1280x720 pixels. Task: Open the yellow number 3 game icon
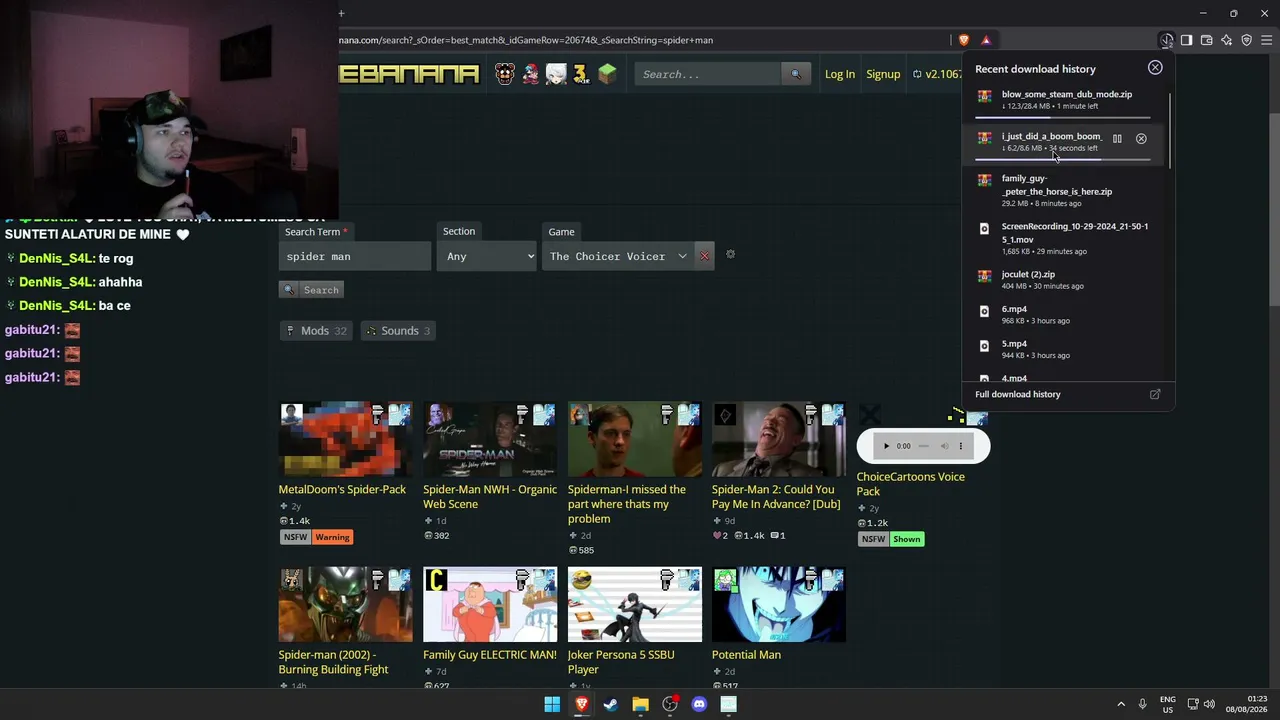tap(581, 74)
